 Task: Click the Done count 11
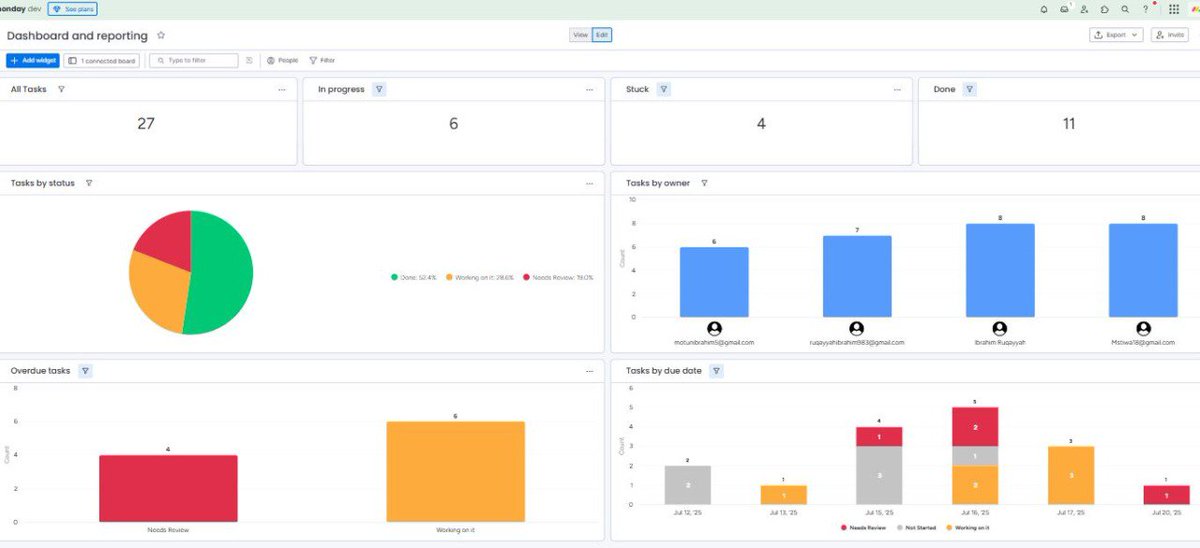pos(1069,124)
